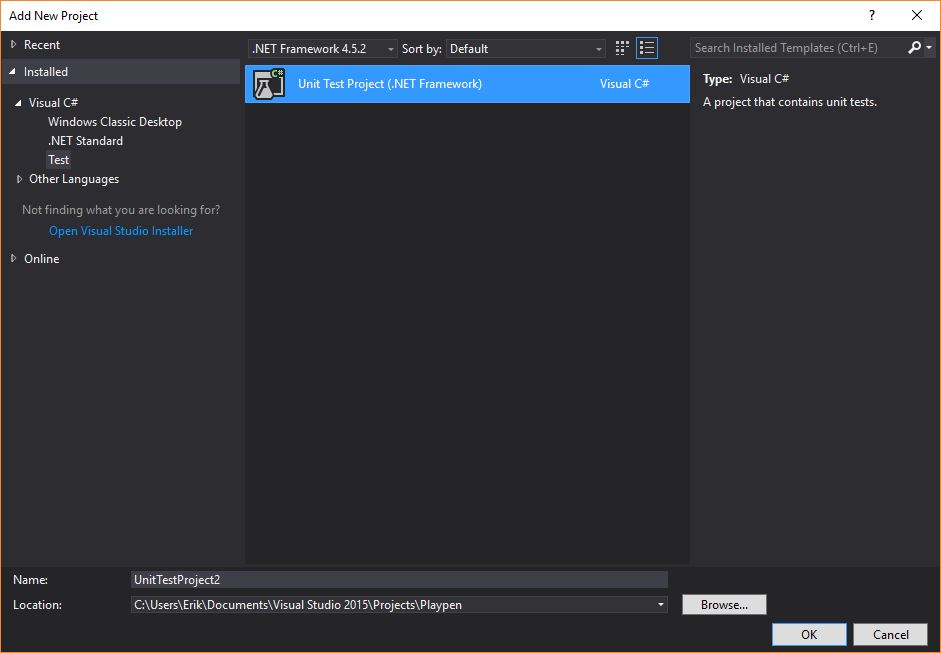Focus the Search Installed Templates box
The width and height of the screenshot is (941, 653).
798,47
